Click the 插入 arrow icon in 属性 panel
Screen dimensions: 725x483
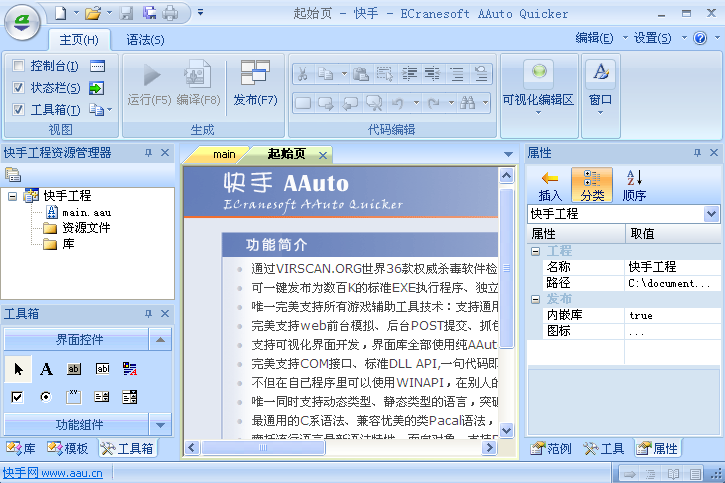coord(550,178)
